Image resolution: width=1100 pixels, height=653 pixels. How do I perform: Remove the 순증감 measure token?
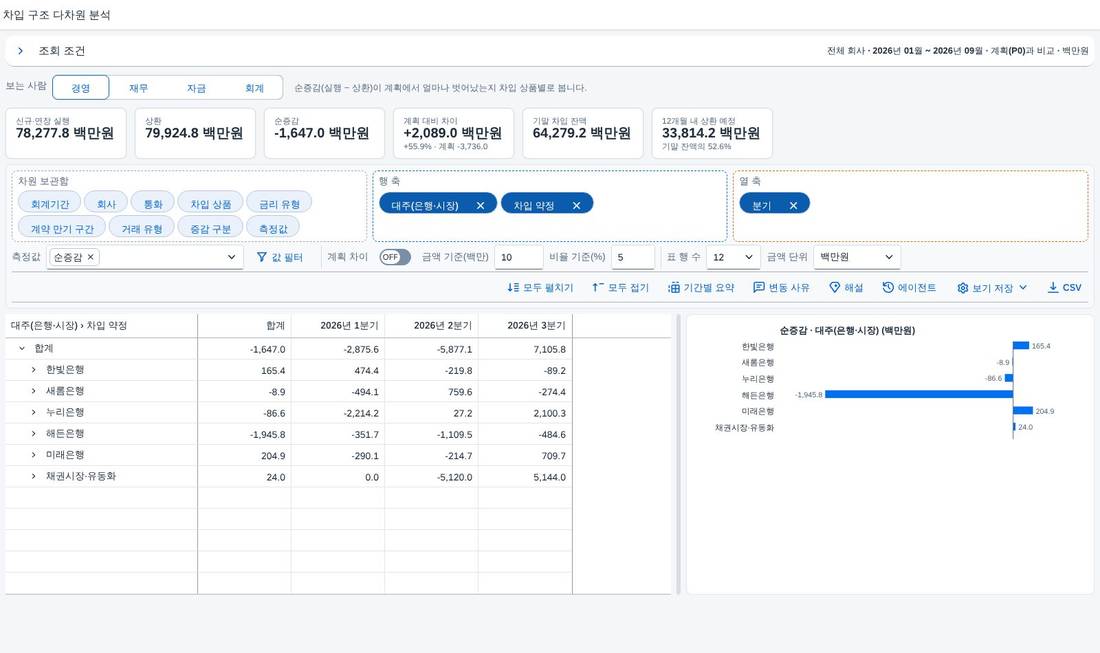click(x=90, y=257)
